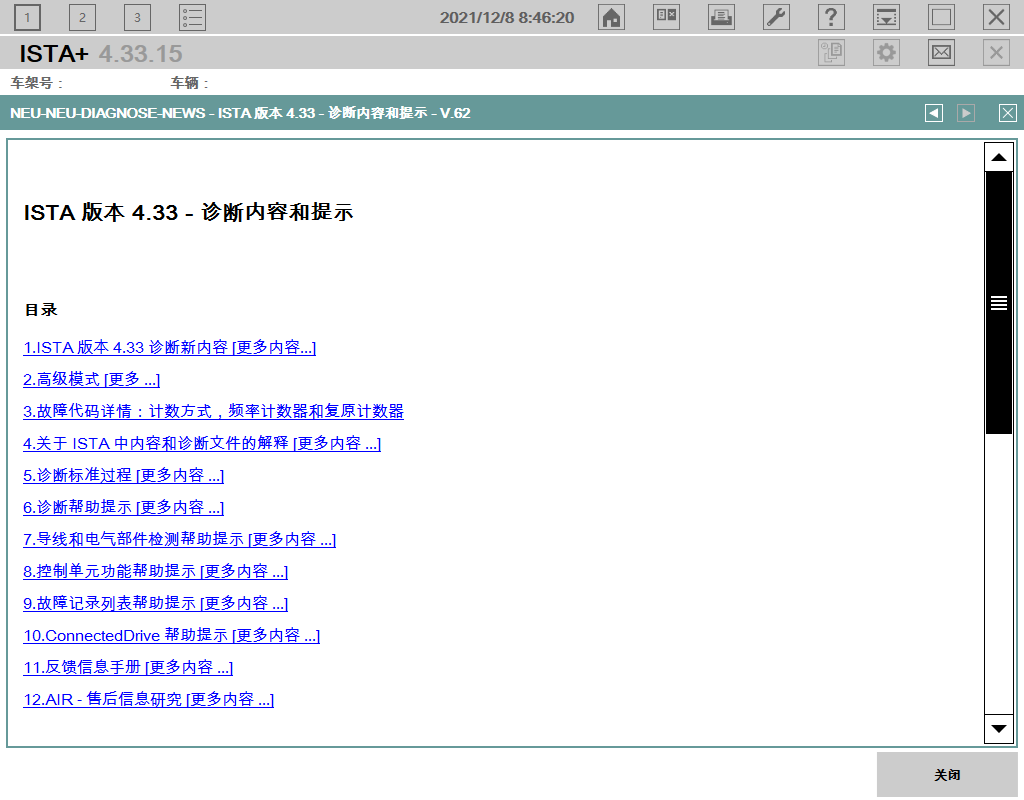Open the display/compare window icon
Image resolution: width=1024 pixels, height=800 pixels.
point(666,18)
